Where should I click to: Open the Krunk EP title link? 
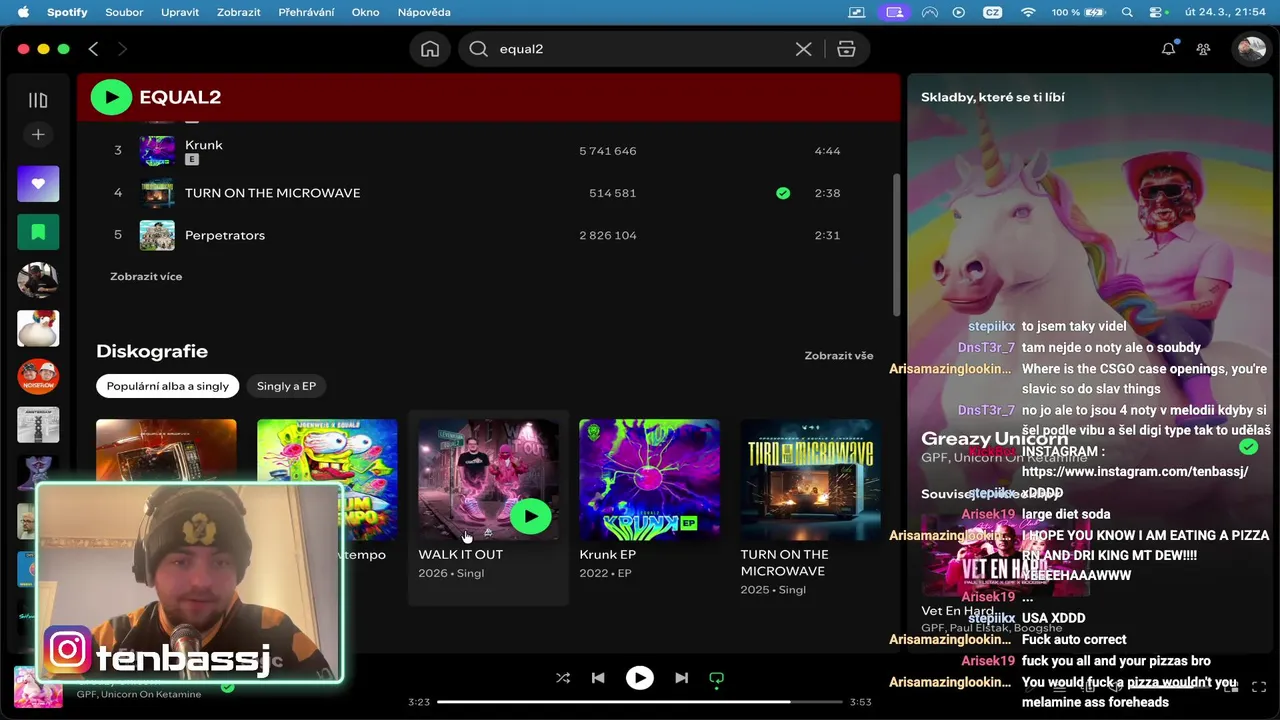tap(607, 554)
